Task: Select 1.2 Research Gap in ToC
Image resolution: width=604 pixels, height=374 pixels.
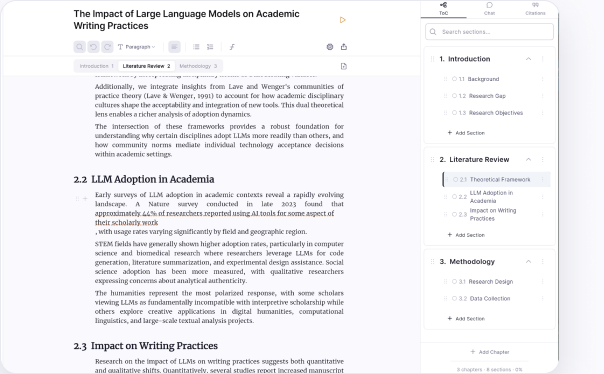Action: [487, 96]
